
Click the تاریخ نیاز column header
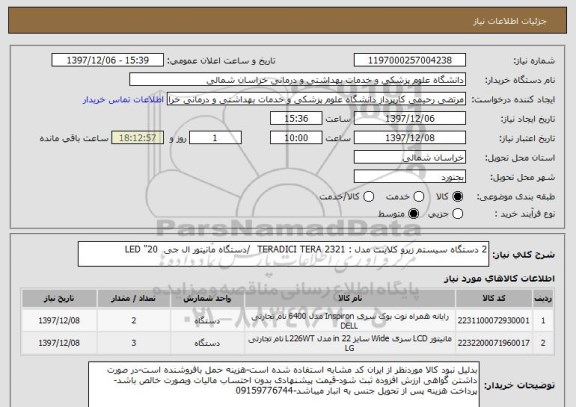pyautogui.click(x=59, y=298)
